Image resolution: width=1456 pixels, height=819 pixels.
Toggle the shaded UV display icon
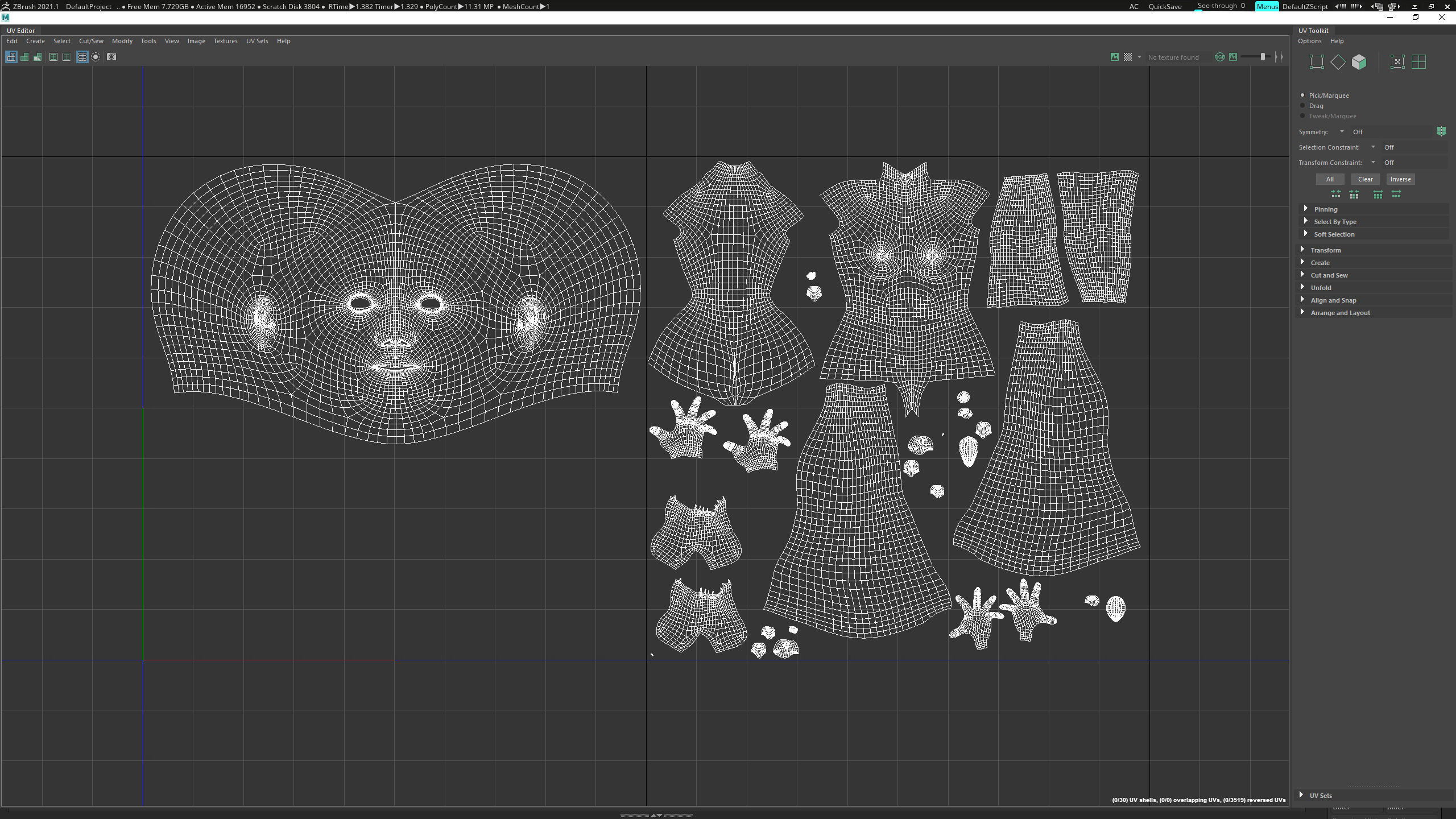pos(24,57)
